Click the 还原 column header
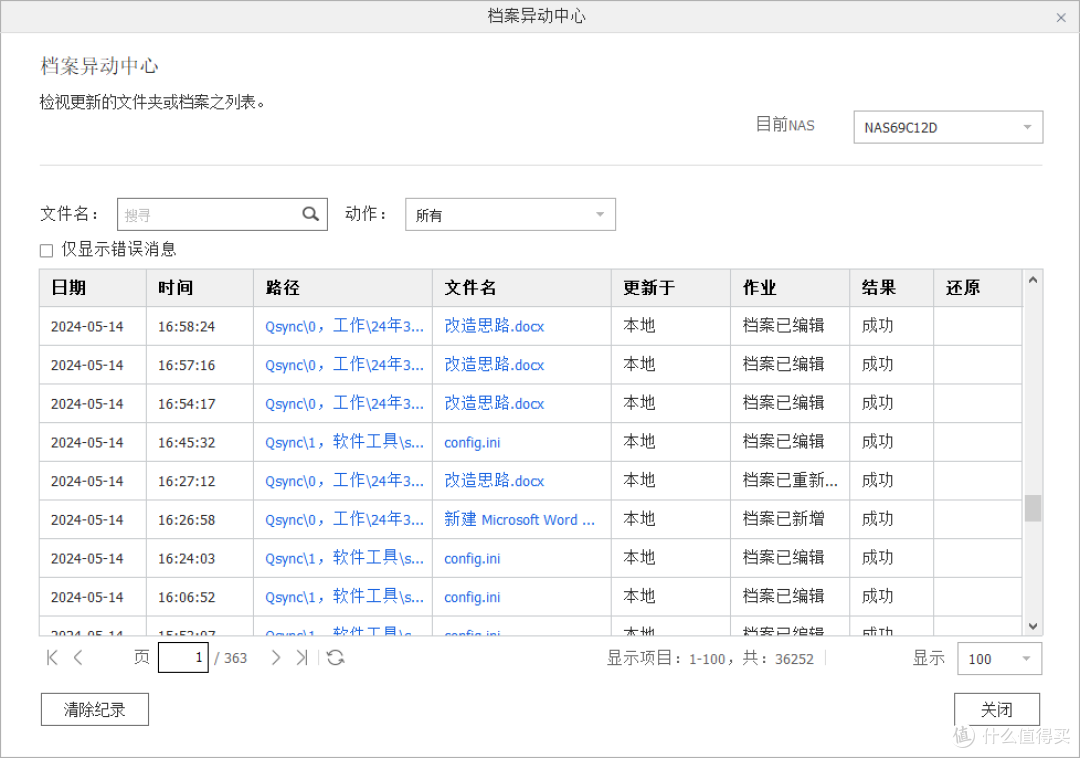The height and width of the screenshot is (758, 1080). (x=977, y=288)
